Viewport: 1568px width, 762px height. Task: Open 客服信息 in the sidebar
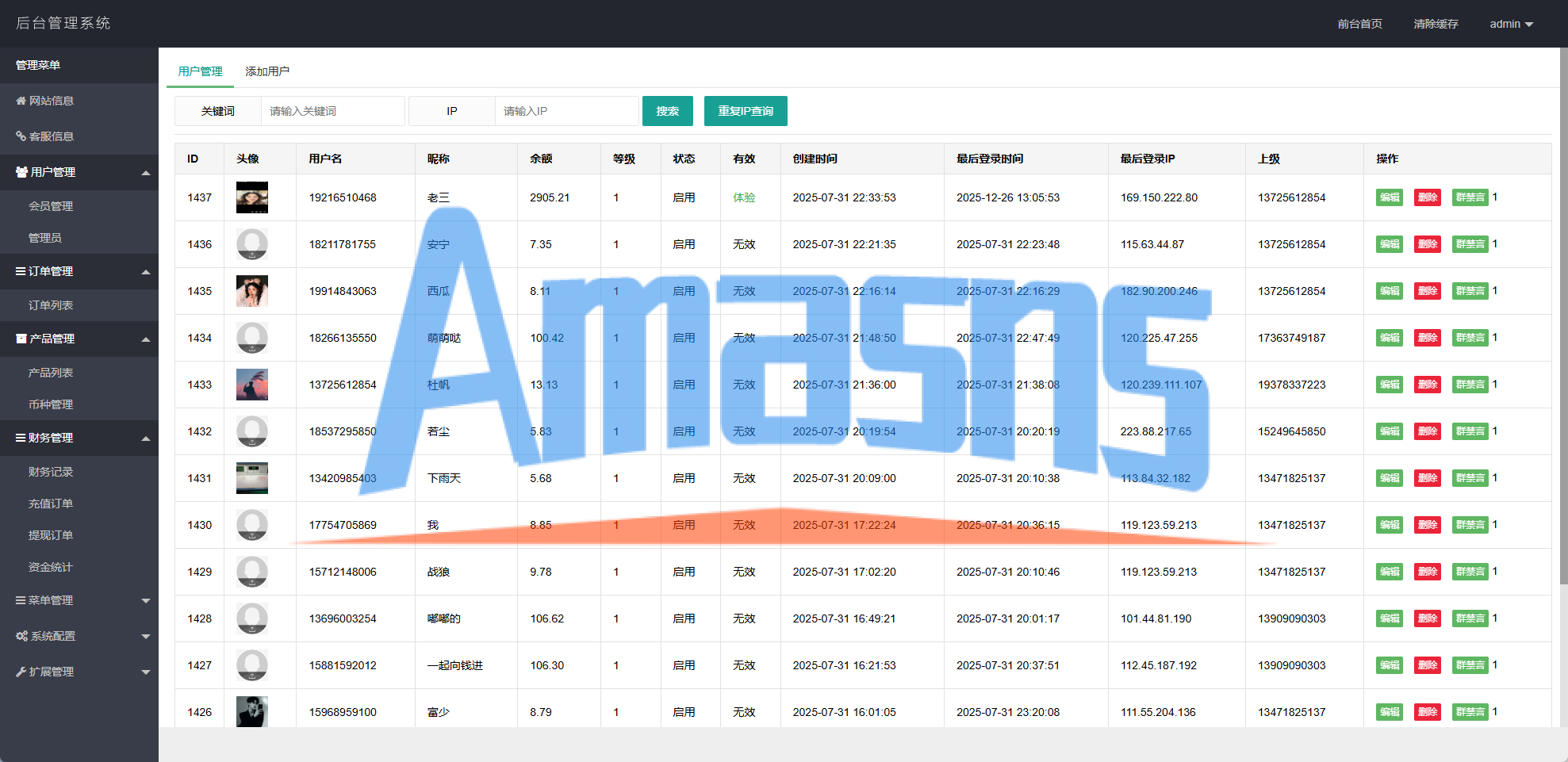79,136
